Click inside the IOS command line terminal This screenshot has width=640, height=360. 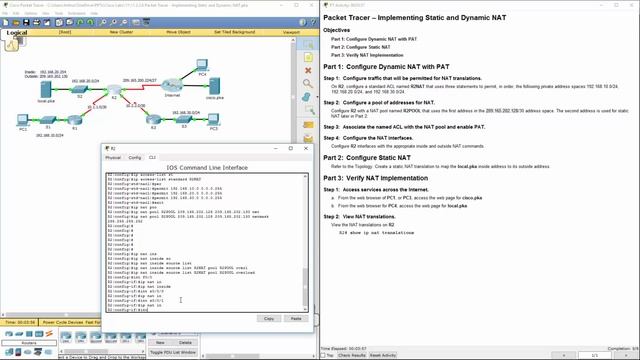pos(204,243)
